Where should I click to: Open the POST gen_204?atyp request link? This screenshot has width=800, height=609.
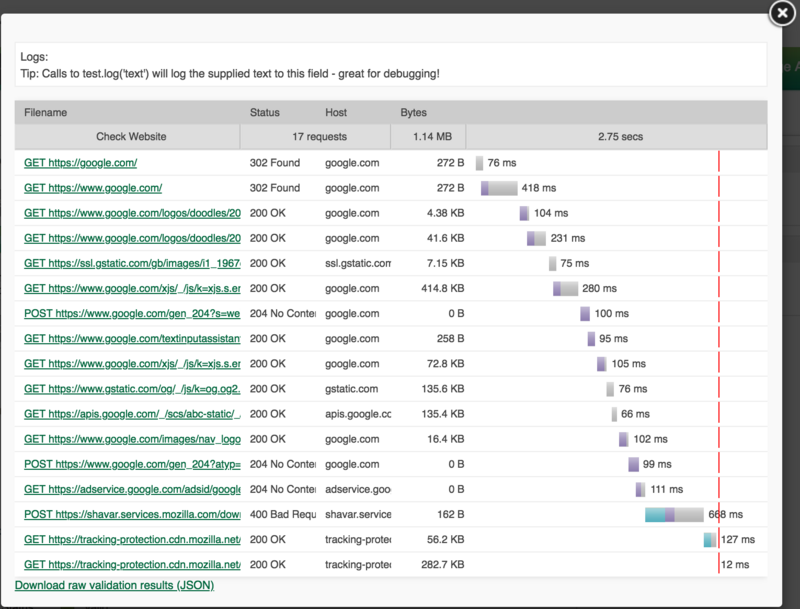pyautogui.click(x=132, y=464)
